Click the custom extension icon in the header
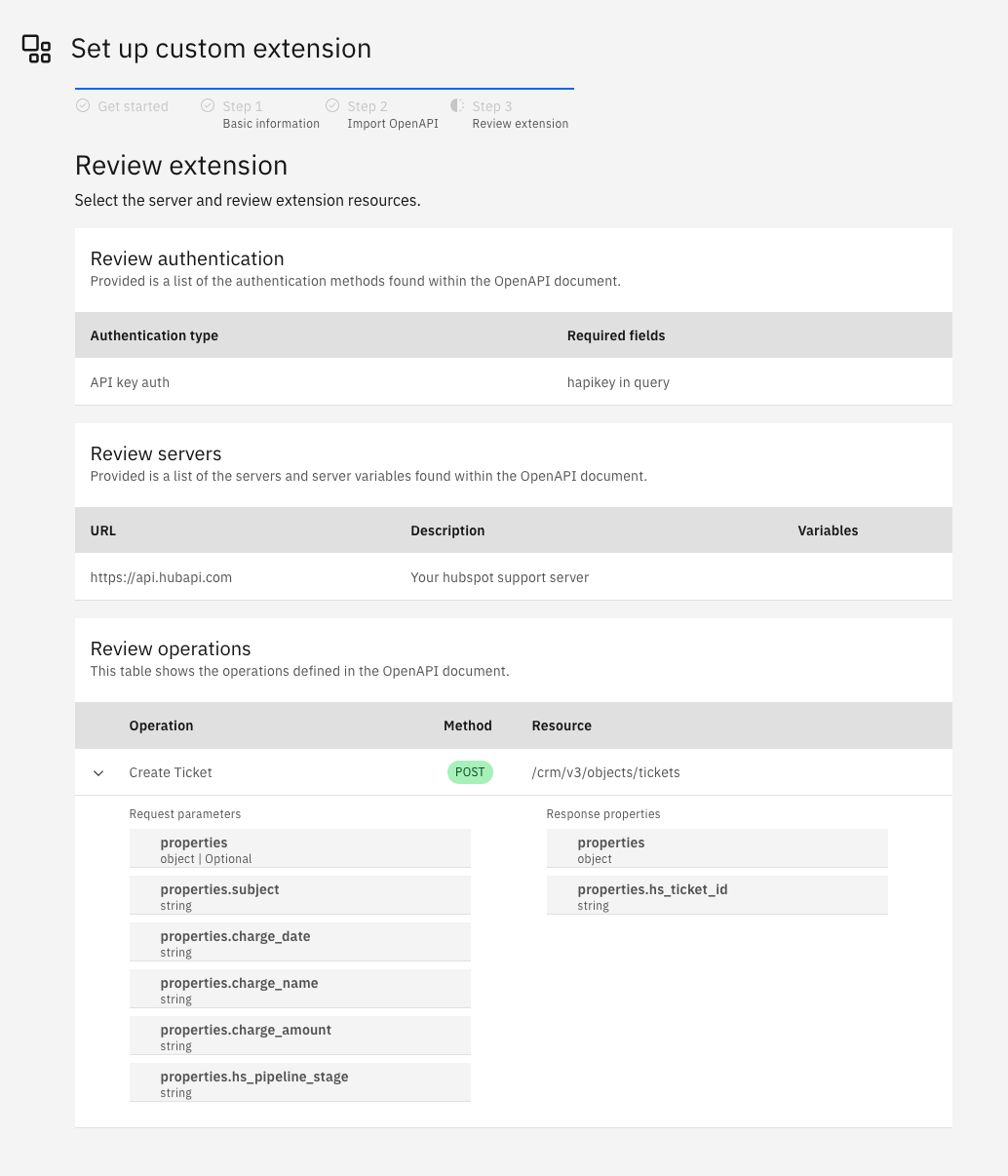The height and width of the screenshot is (1176, 1008). (36, 48)
